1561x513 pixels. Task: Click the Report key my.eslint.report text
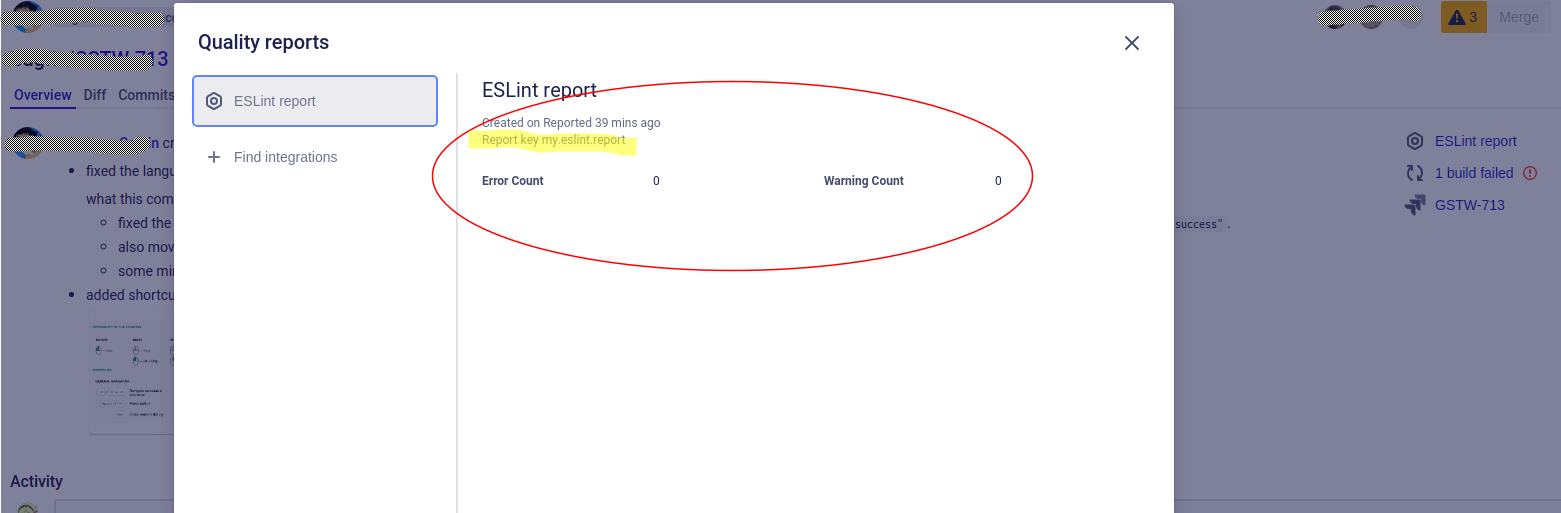554,140
